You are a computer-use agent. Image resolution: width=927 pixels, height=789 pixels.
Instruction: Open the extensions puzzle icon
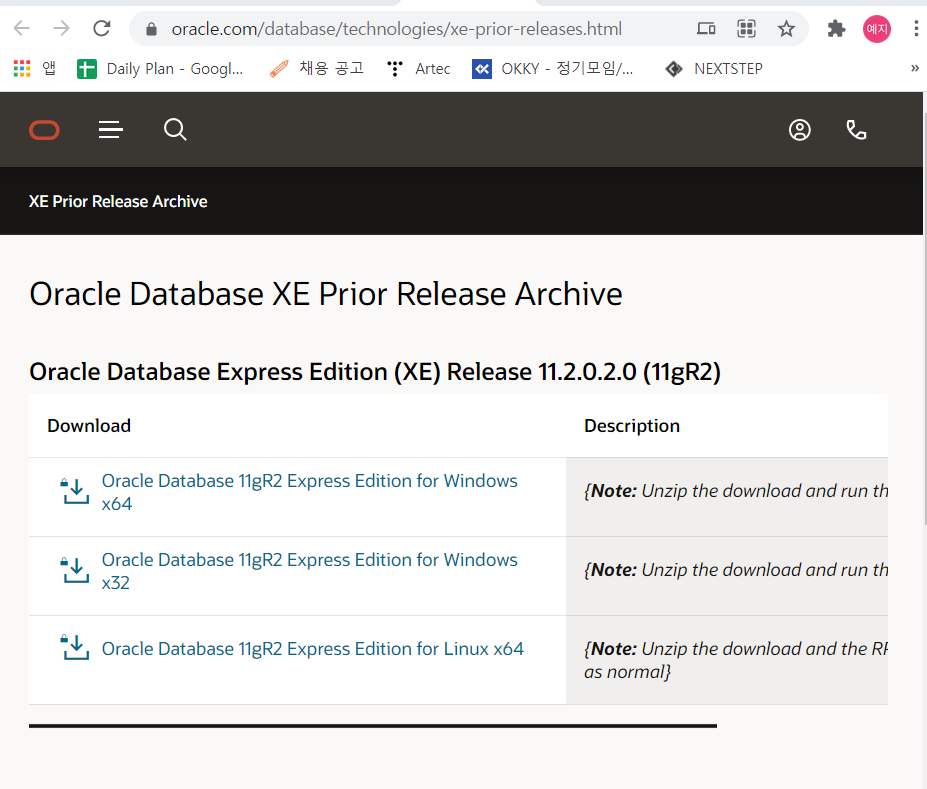click(836, 28)
